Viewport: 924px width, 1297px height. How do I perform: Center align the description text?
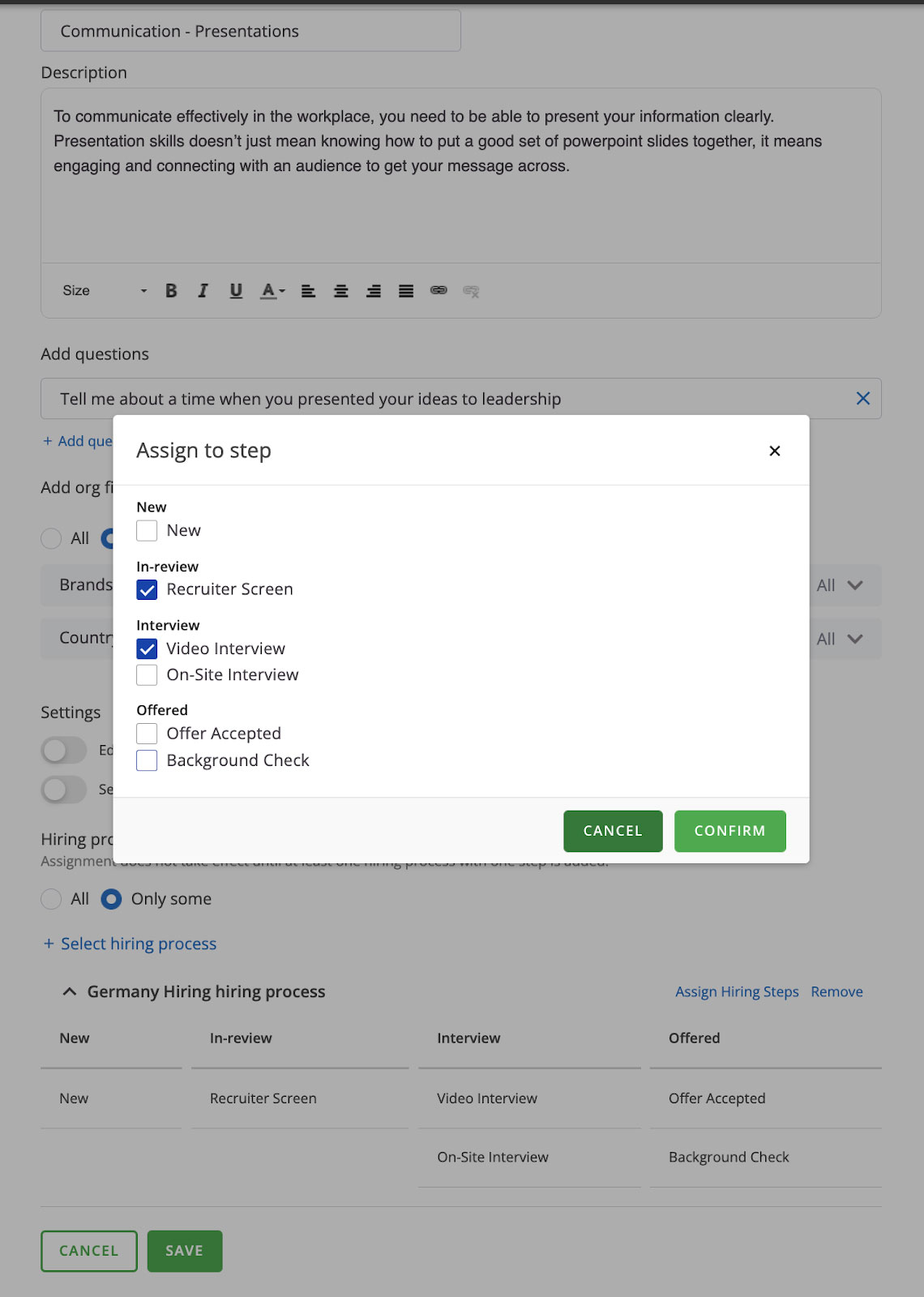coord(341,291)
